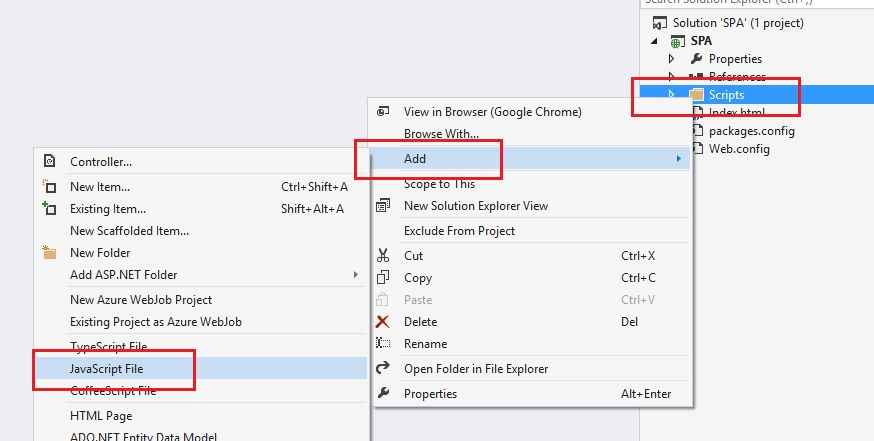The width and height of the screenshot is (874, 441).
Task: Choose JavaScript File from Add submenu
Action: [106, 369]
